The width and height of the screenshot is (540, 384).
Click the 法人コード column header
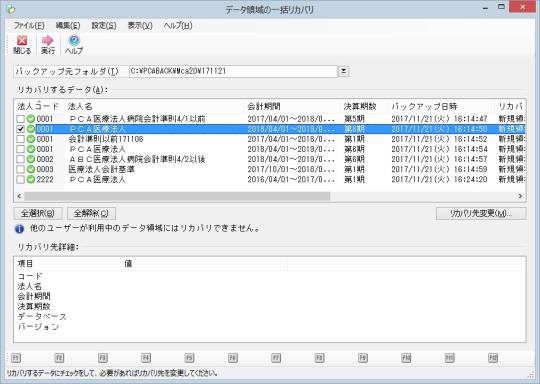(x=39, y=106)
